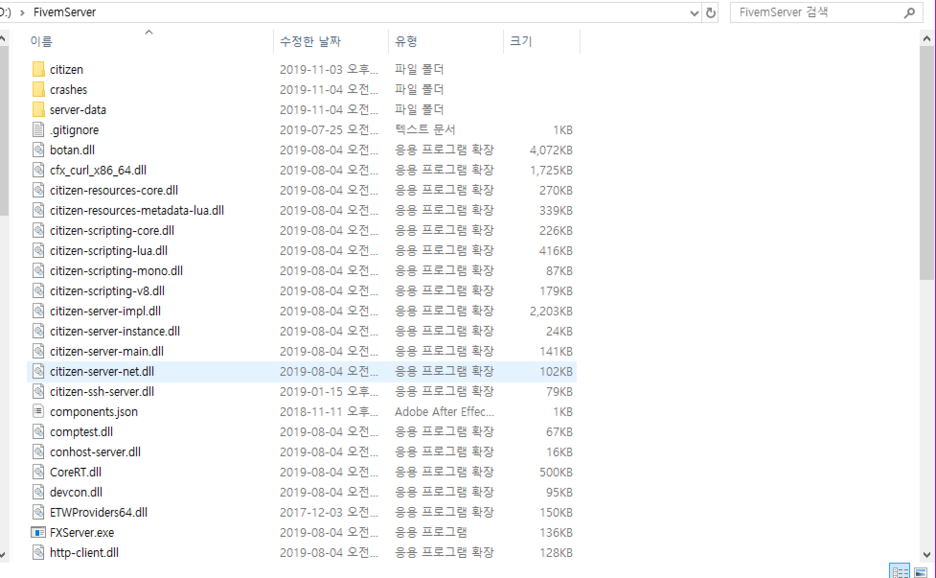This screenshot has width=936, height=578.
Task: Click the devcon.dll file icon
Action: click(x=38, y=492)
